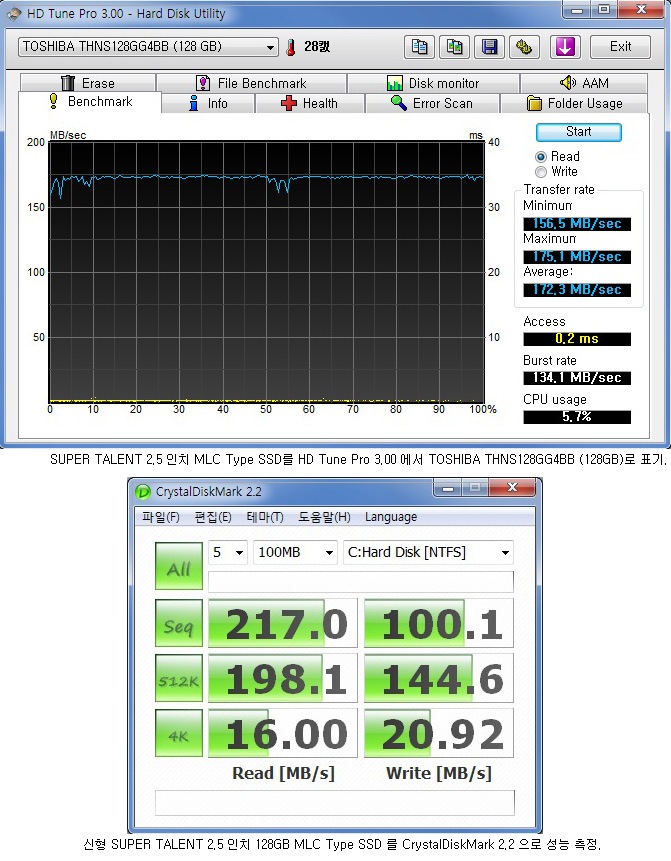671x861 pixels.
Task: Click the Start benchmark button
Action: tap(579, 132)
